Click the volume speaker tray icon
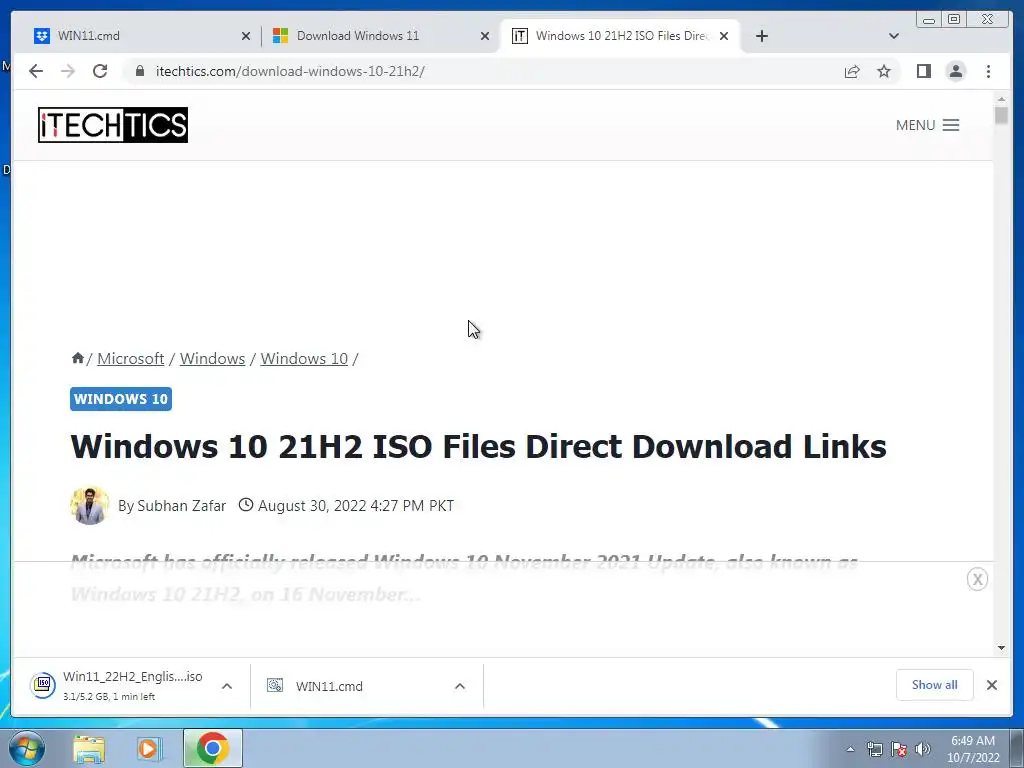This screenshot has width=1024, height=768. point(922,750)
